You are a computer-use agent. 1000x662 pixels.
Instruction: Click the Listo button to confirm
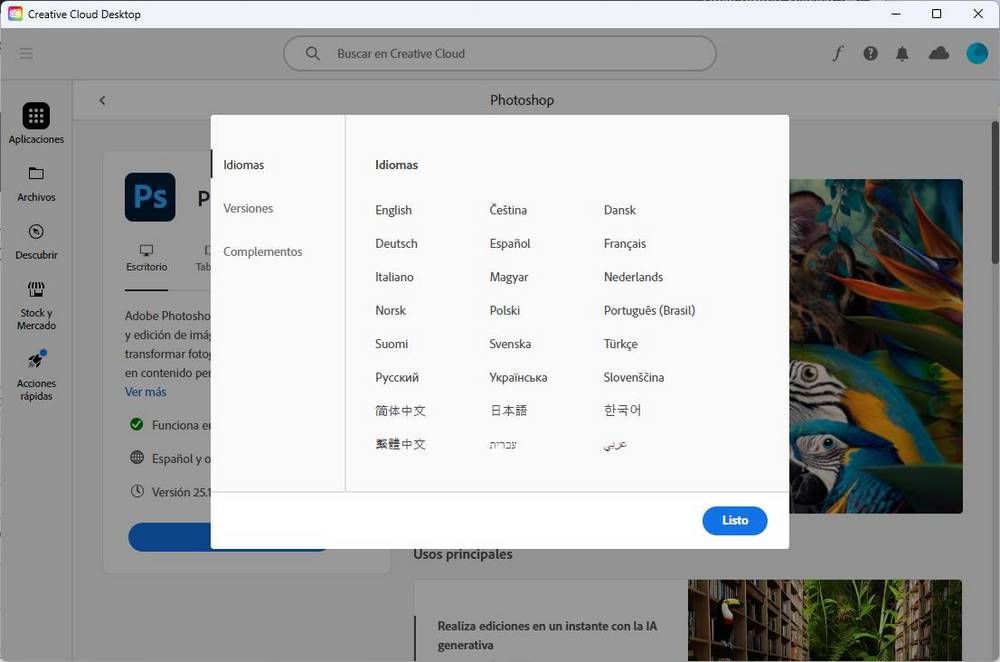[x=735, y=520]
